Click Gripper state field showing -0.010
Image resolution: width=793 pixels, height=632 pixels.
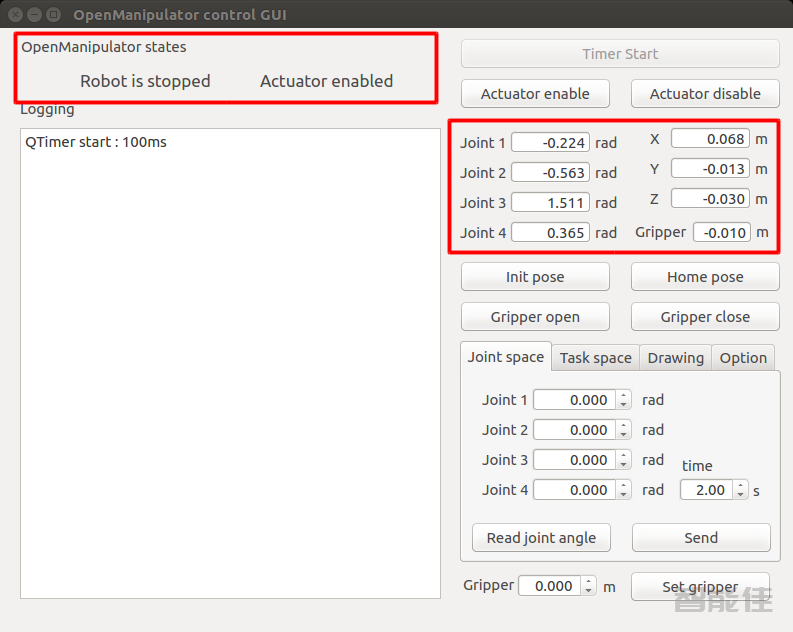(722, 232)
